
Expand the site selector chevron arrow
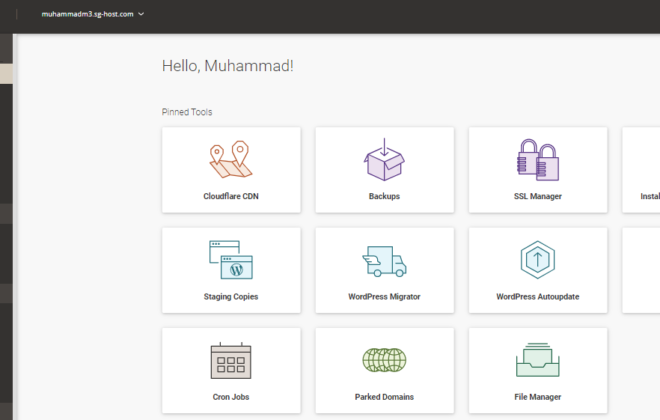(141, 14)
